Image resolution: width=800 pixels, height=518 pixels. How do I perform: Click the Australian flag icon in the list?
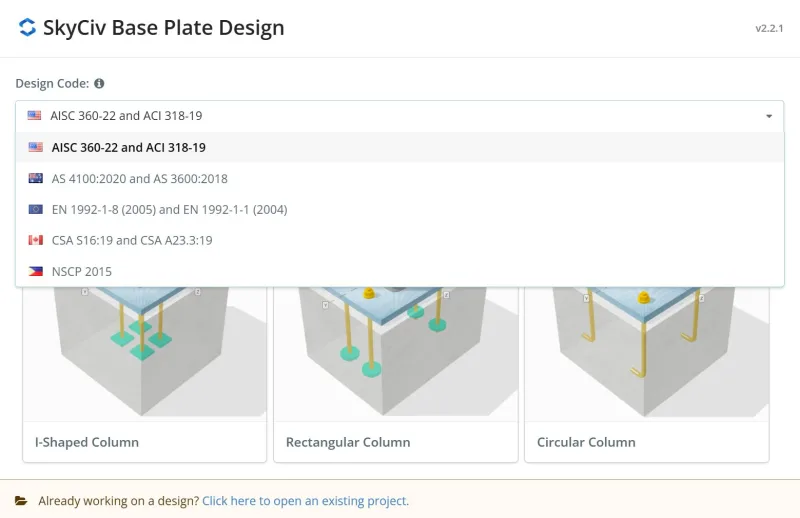click(x=36, y=179)
